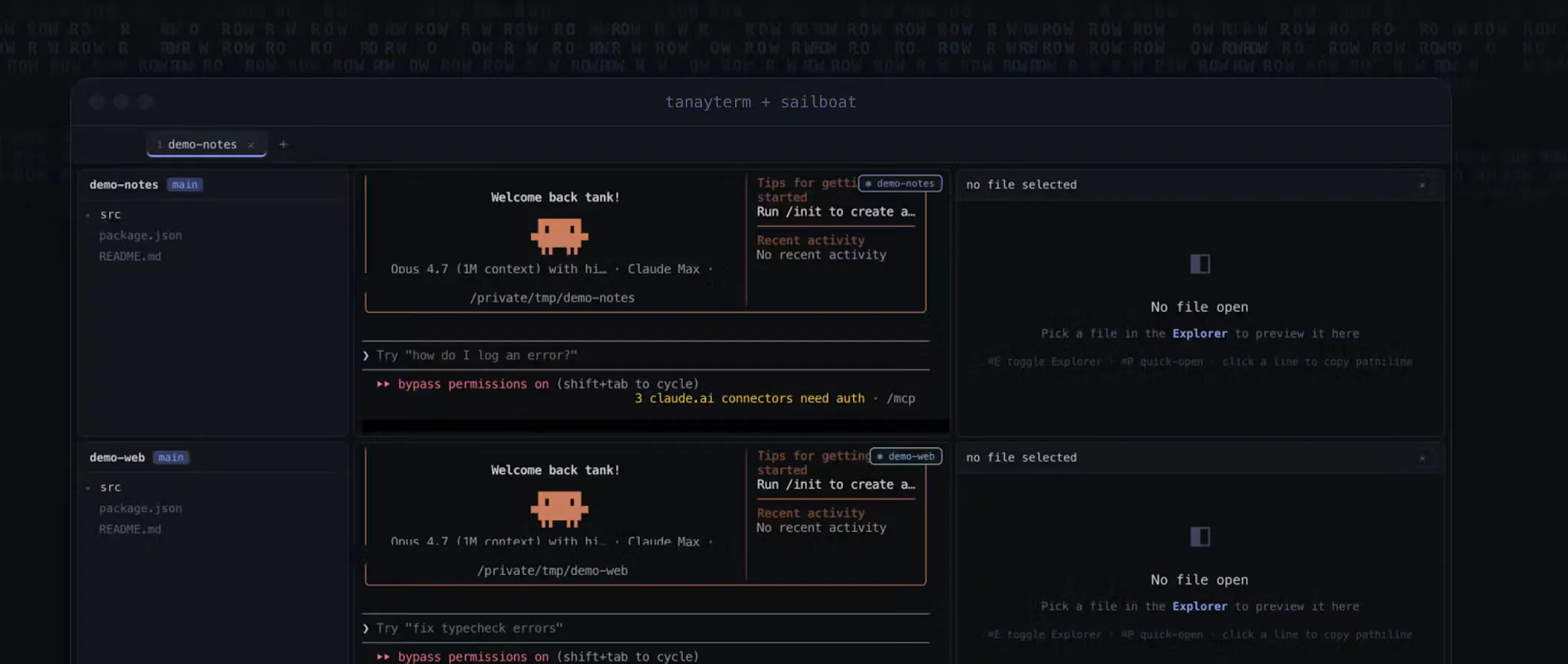Select the demo-notes project title in the explorer
This screenshot has height=664, width=1568.
click(124, 185)
